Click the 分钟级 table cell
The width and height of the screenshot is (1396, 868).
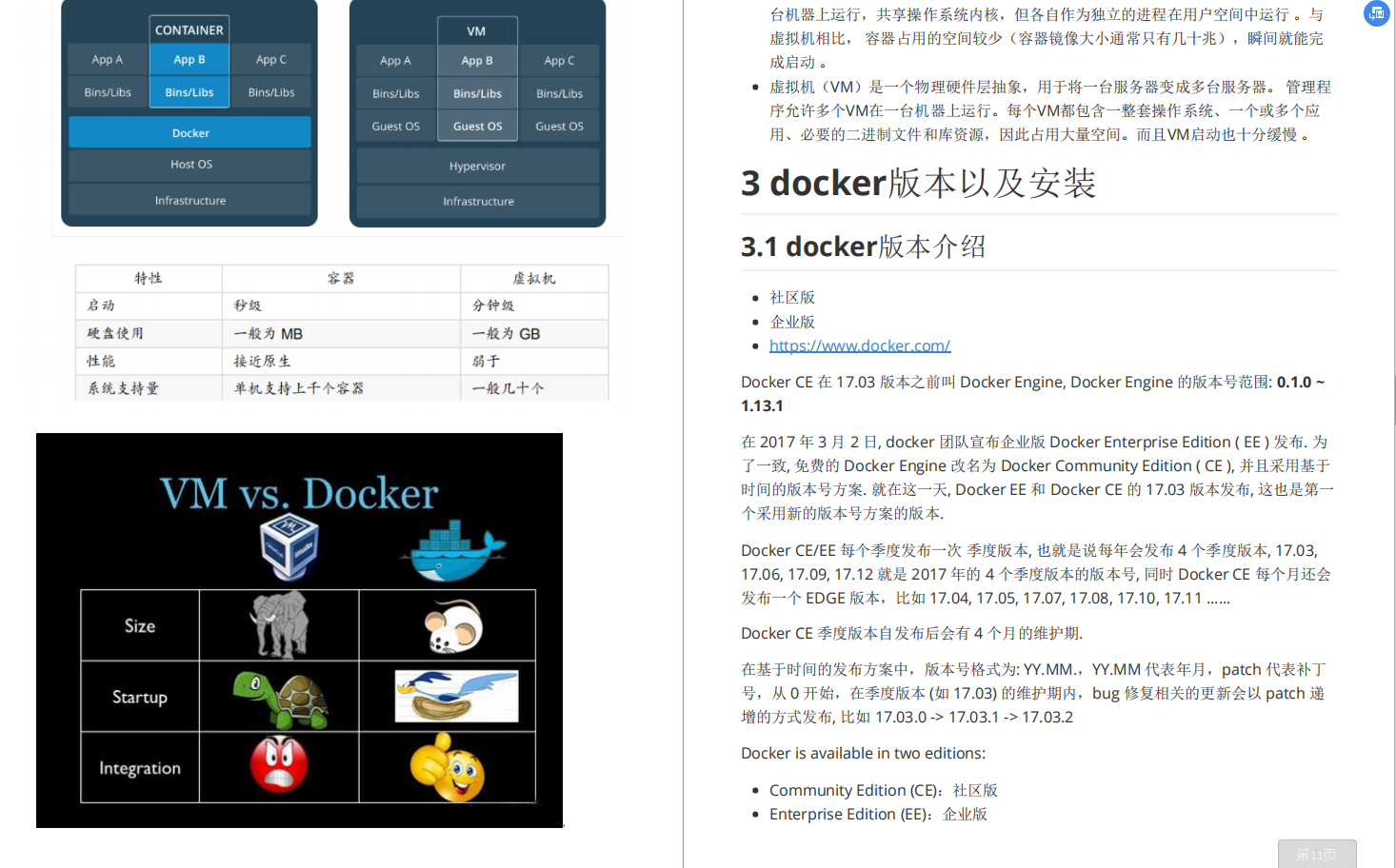(534, 306)
